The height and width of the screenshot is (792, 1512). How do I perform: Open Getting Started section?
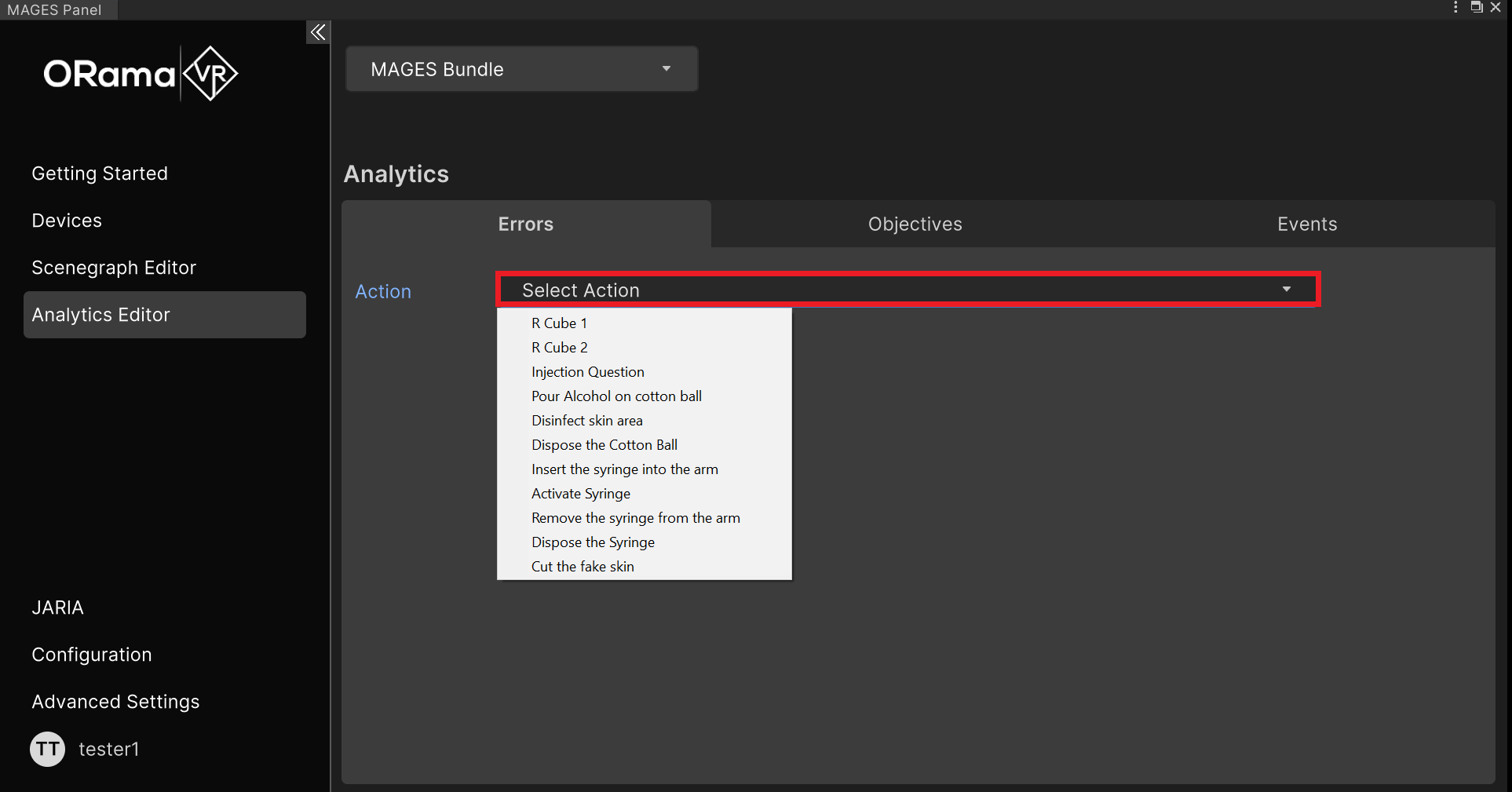tap(99, 173)
